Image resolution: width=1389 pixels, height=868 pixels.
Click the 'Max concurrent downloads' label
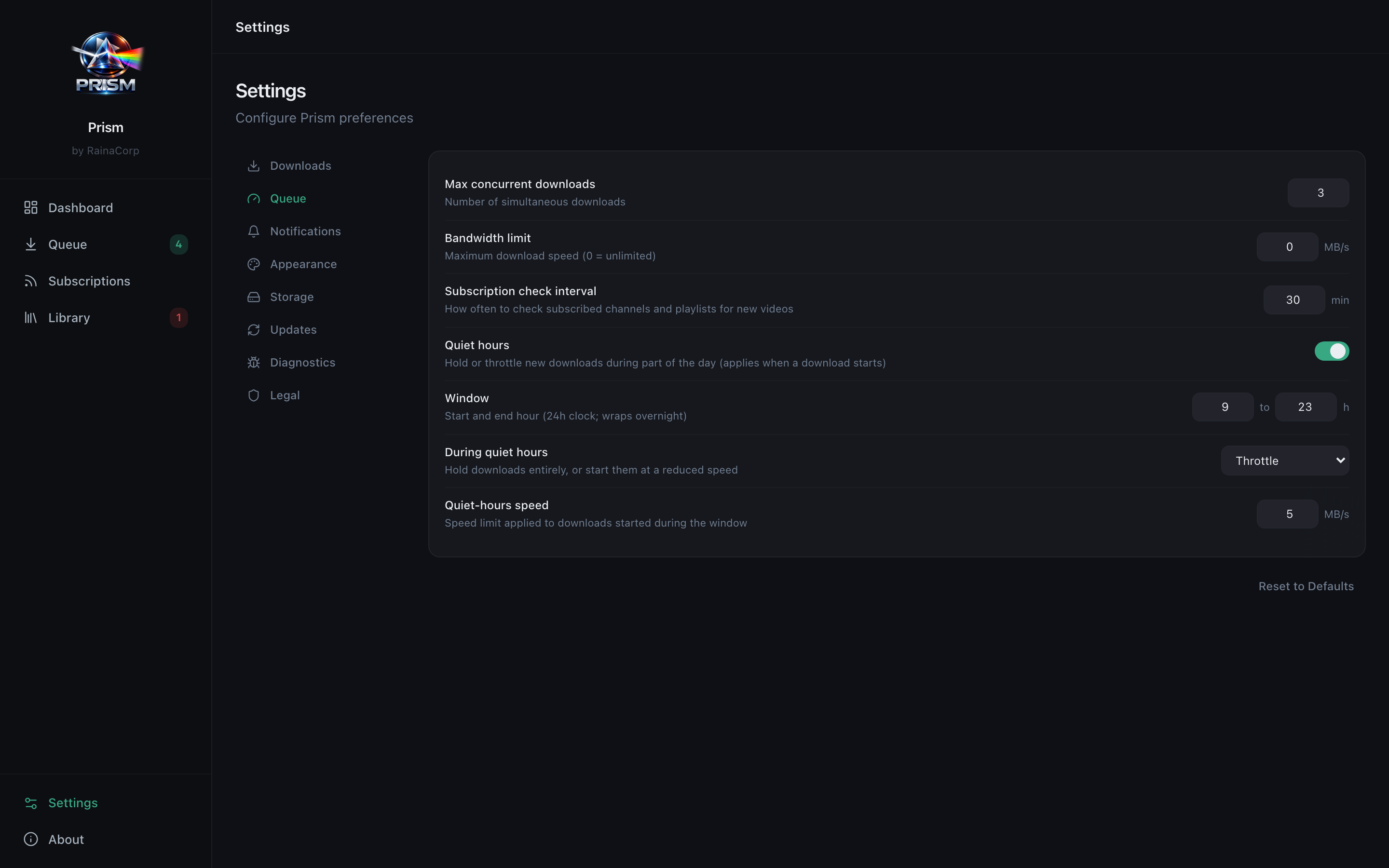click(x=520, y=184)
